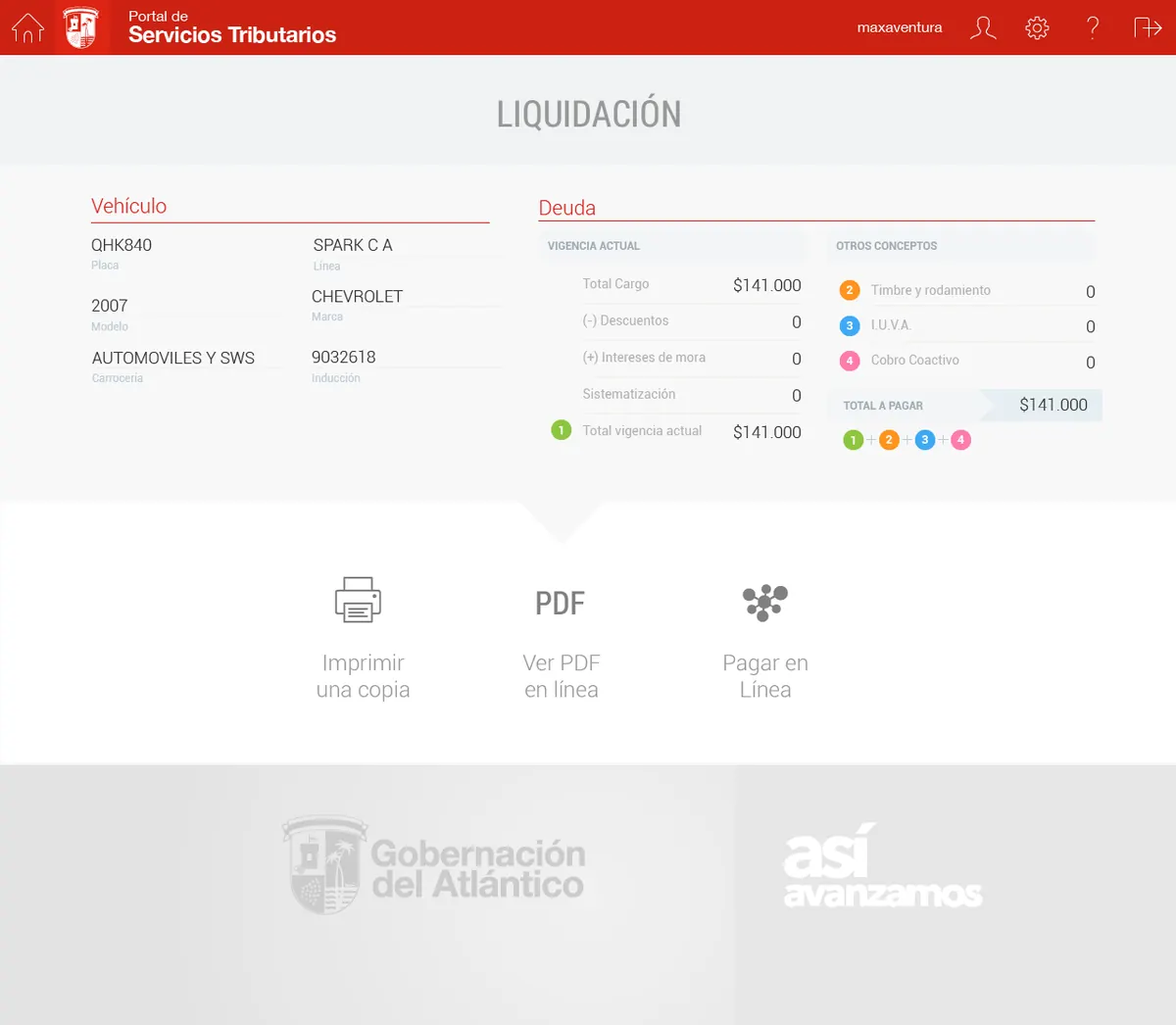Click the Imprimir una copia label

pyautogui.click(x=363, y=676)
